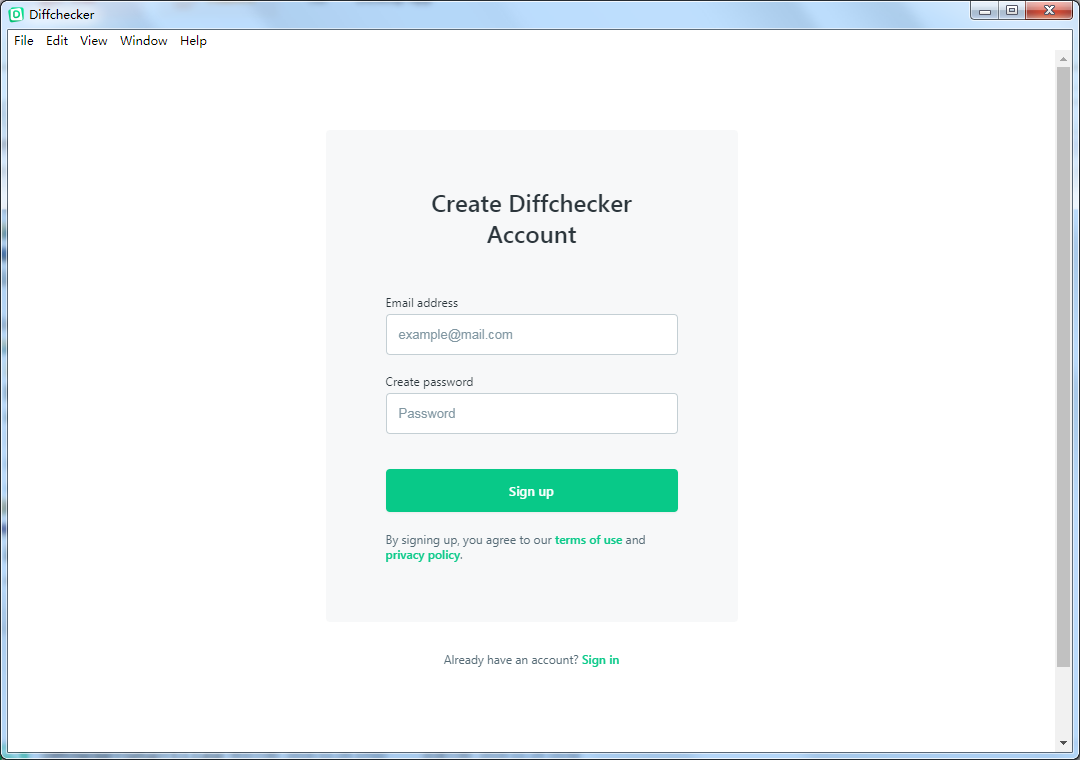Click the 'Create password' label
The height and width of the screenshot is (760, 1080).
tap(429, 382)
